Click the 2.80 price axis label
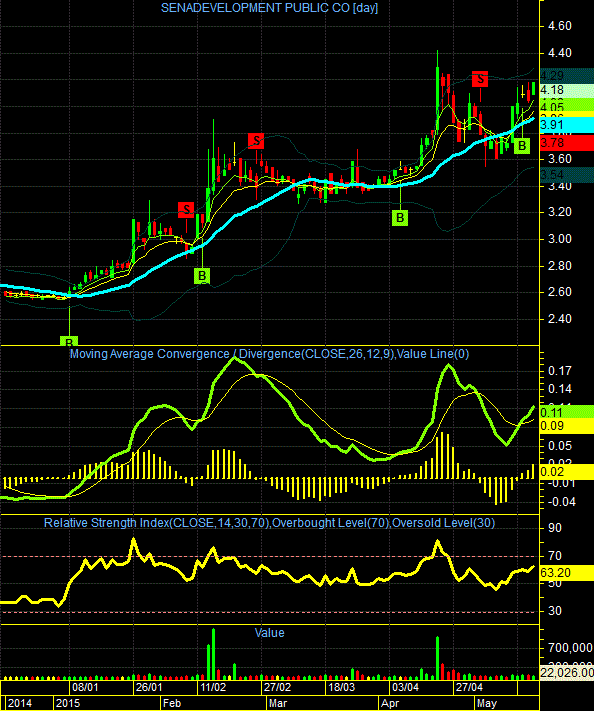The height and width of the screenshot is (711, 603). pos(559,266)
